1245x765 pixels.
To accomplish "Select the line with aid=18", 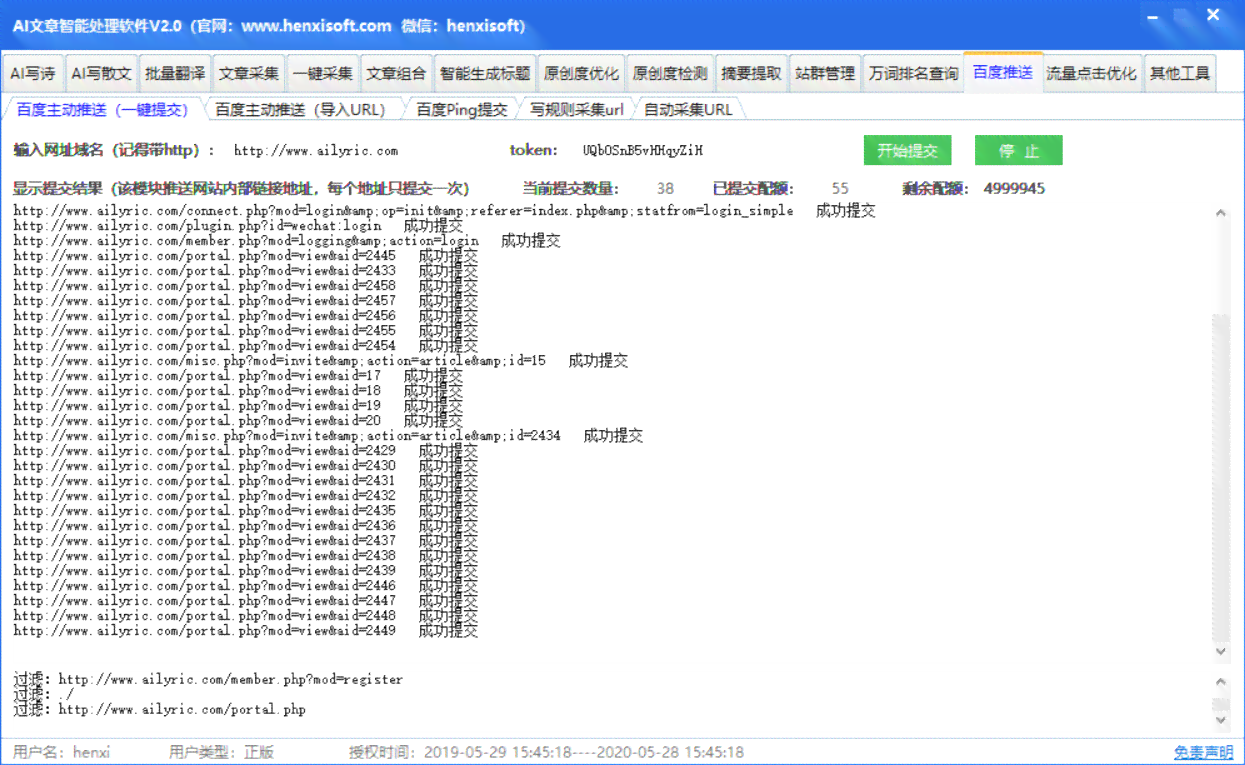I will pos(238,391).
